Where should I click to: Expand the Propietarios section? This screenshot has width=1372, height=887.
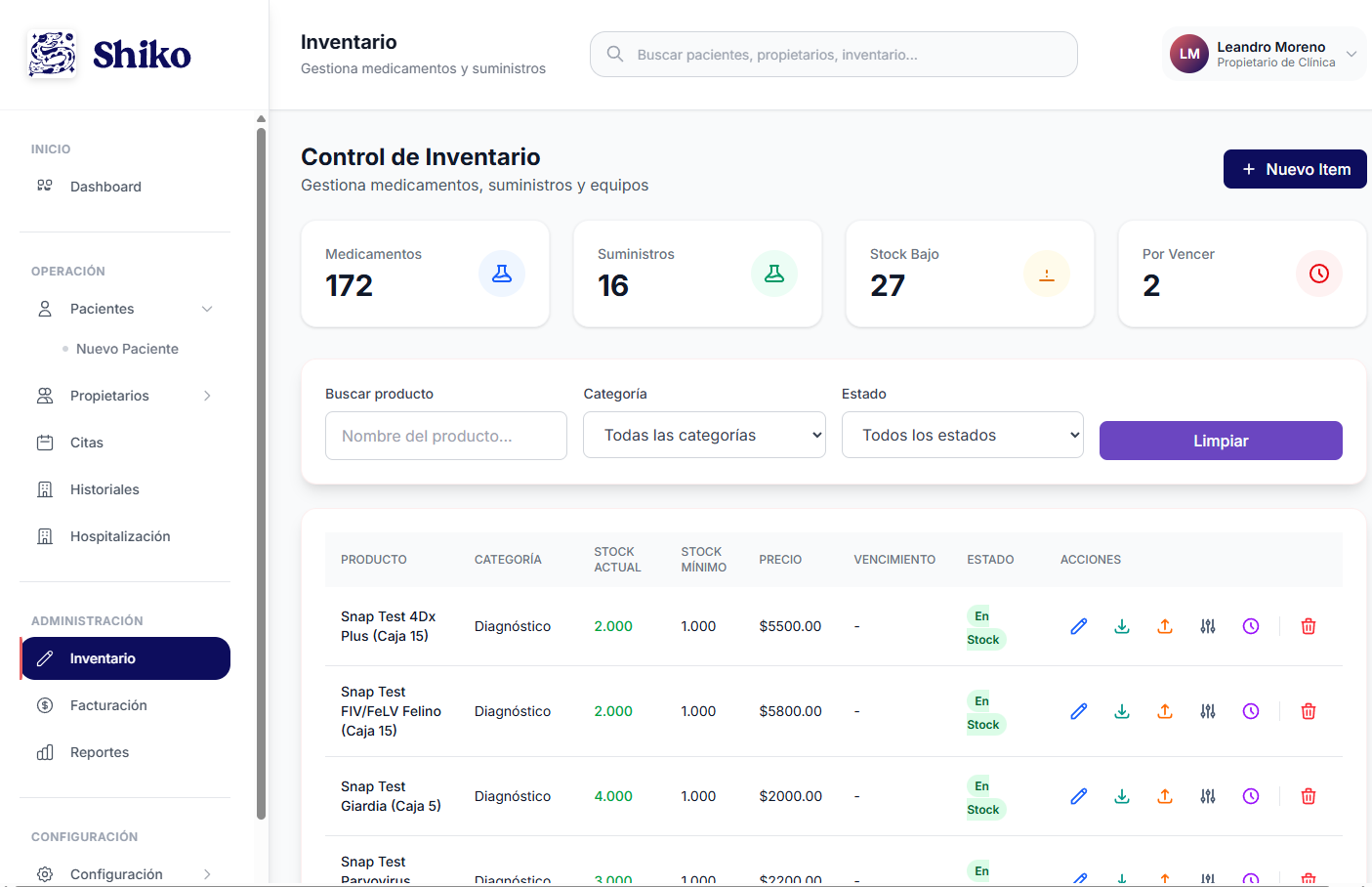click(206, 396)
